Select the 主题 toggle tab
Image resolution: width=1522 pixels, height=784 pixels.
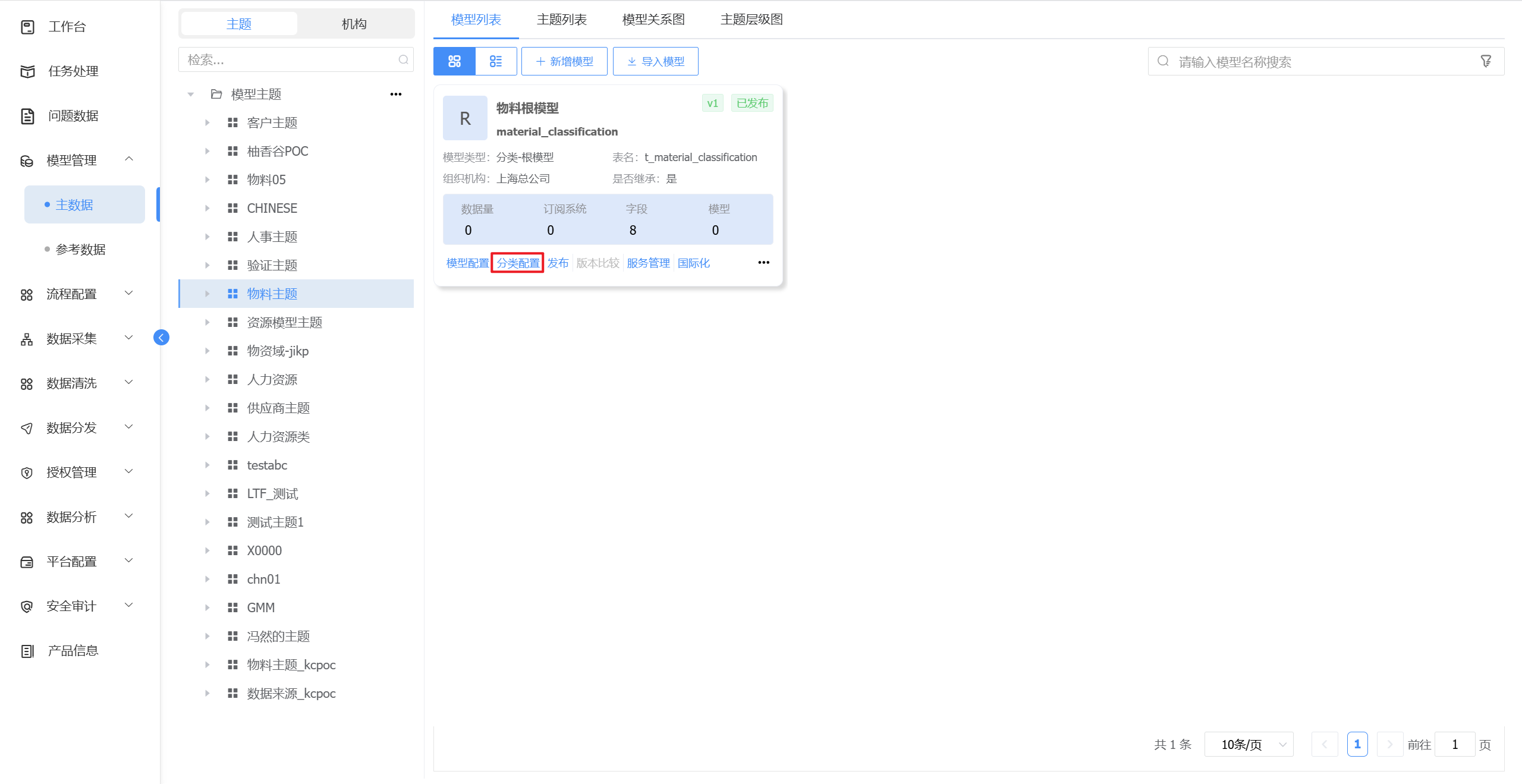pos(239,24)
